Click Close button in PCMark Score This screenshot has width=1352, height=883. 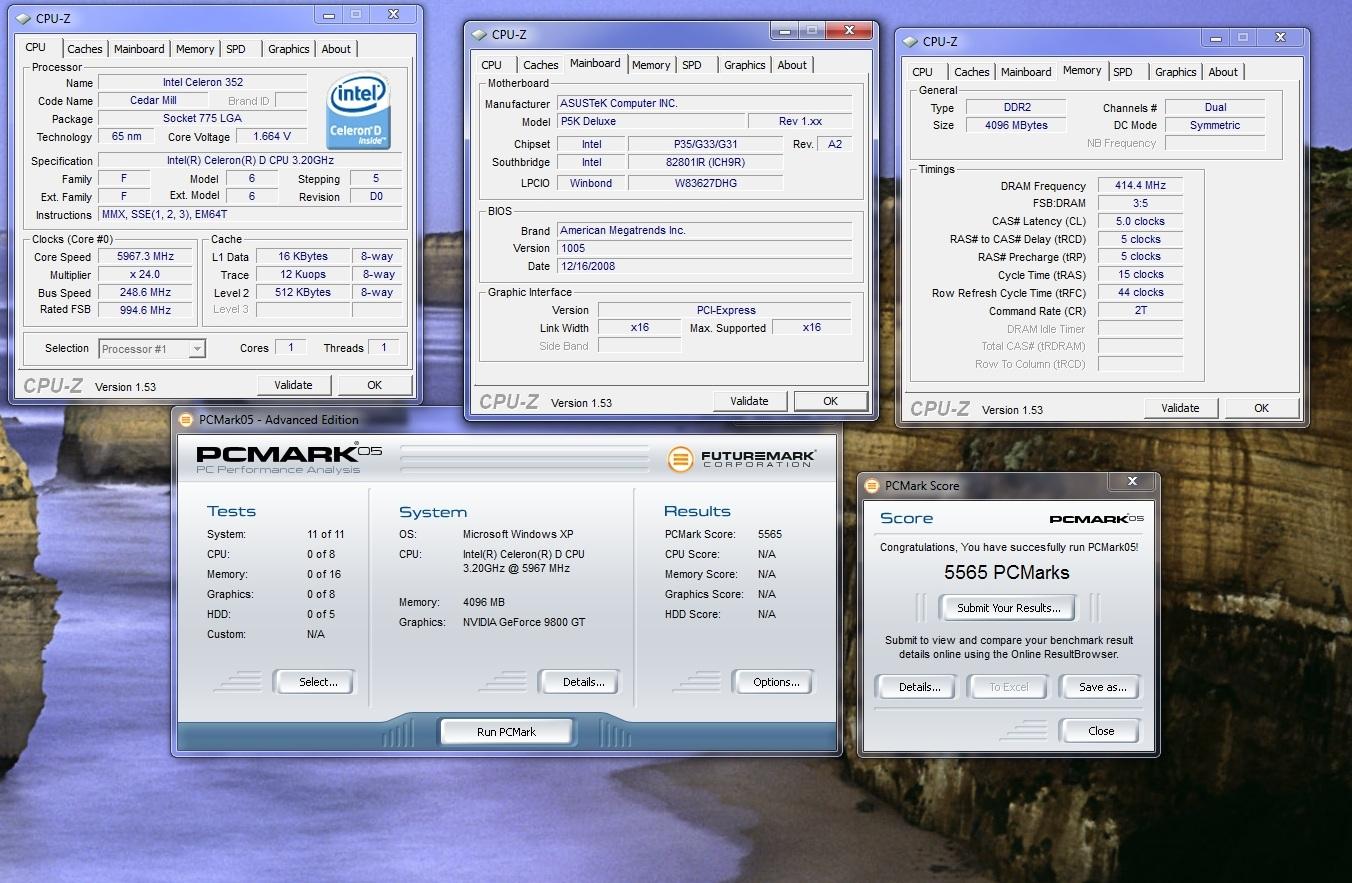click(1101, 731)
